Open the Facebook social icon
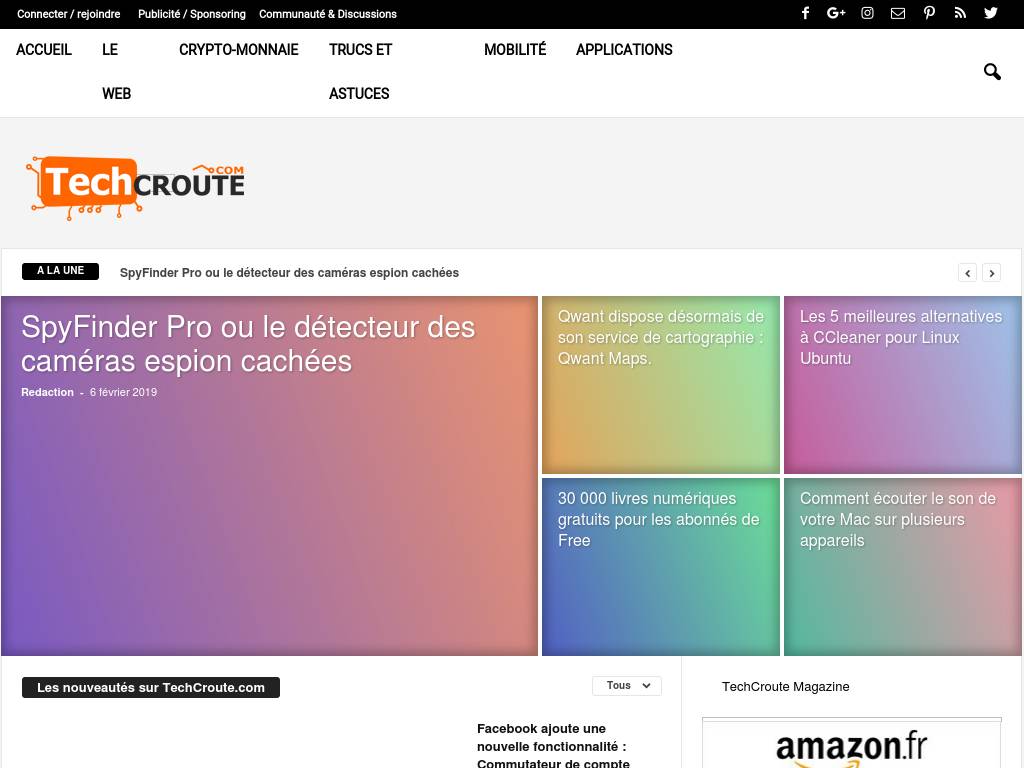 coord(805,13)
